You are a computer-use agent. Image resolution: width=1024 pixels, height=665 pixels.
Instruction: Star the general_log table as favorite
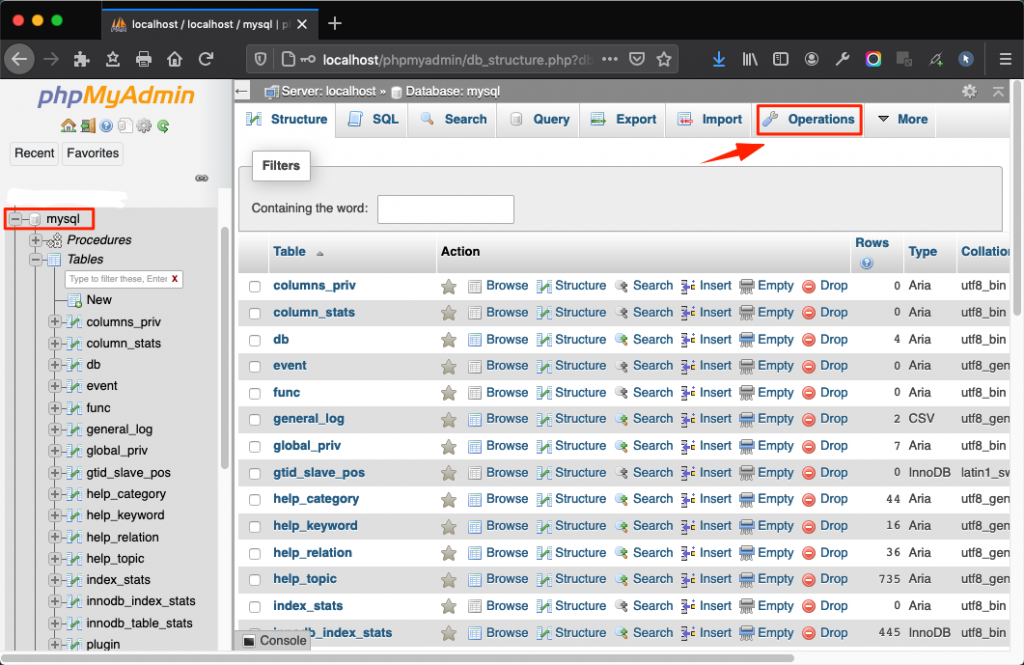point(449,419)
